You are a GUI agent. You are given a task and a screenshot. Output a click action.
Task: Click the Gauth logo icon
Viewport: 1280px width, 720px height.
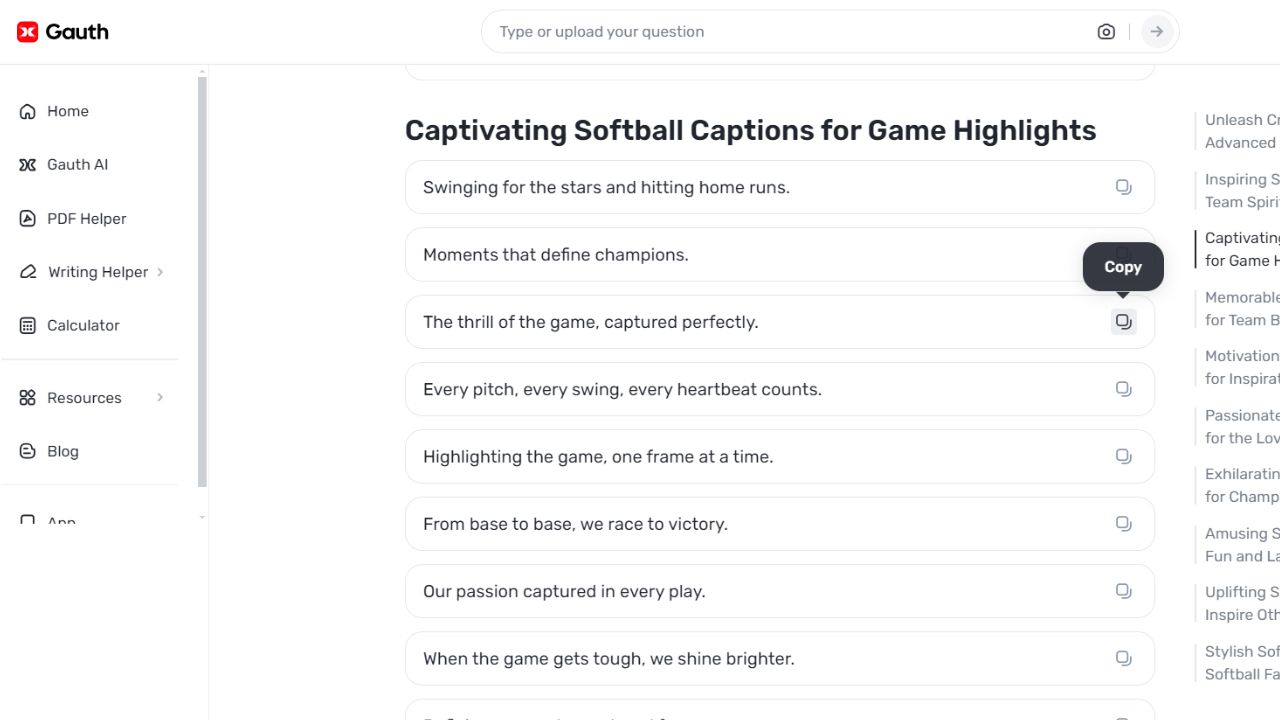click(27, 31)
